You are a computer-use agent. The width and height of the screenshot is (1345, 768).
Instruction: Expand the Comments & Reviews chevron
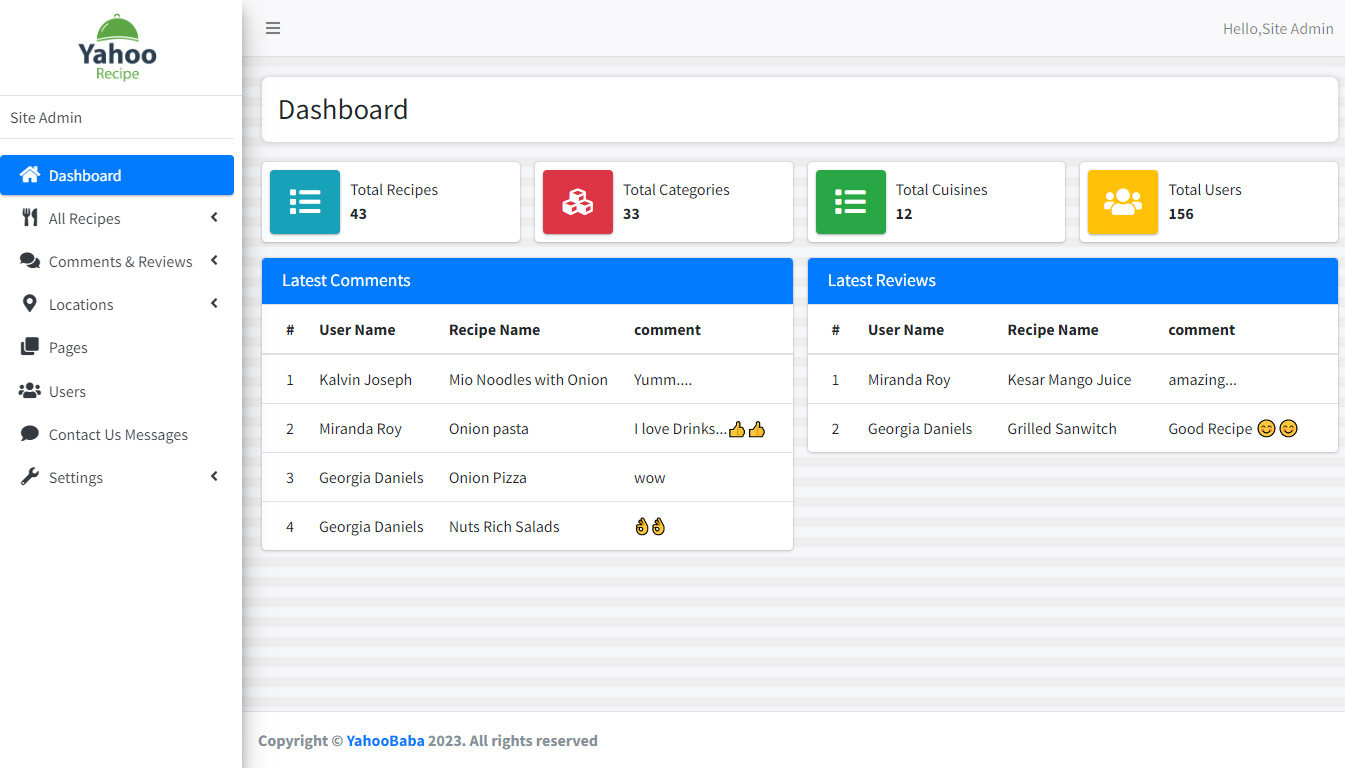pos(214,261)
